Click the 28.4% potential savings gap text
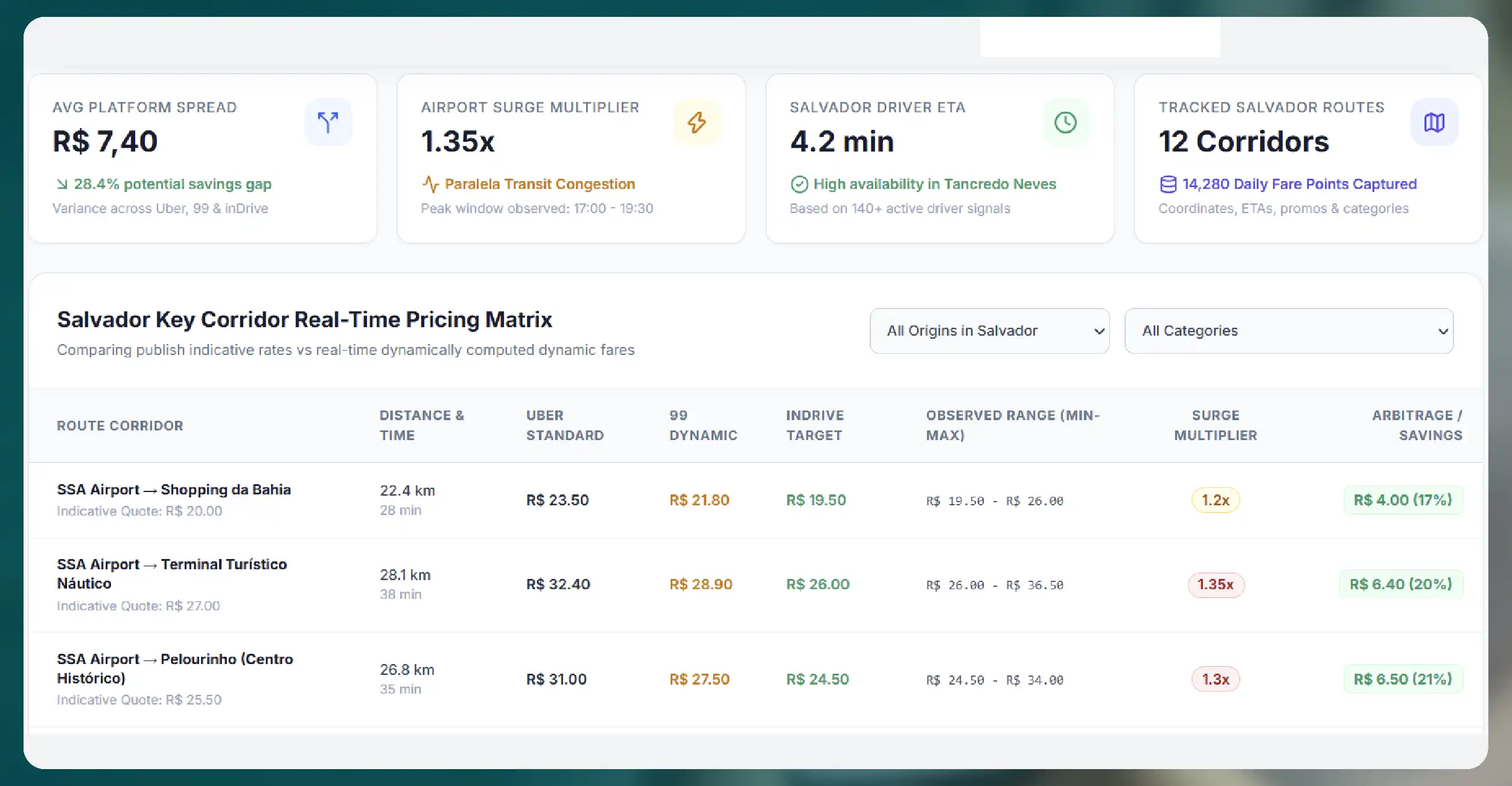Screen dimensions: 1512x786 pyautogui.click(x=173, y=184)
